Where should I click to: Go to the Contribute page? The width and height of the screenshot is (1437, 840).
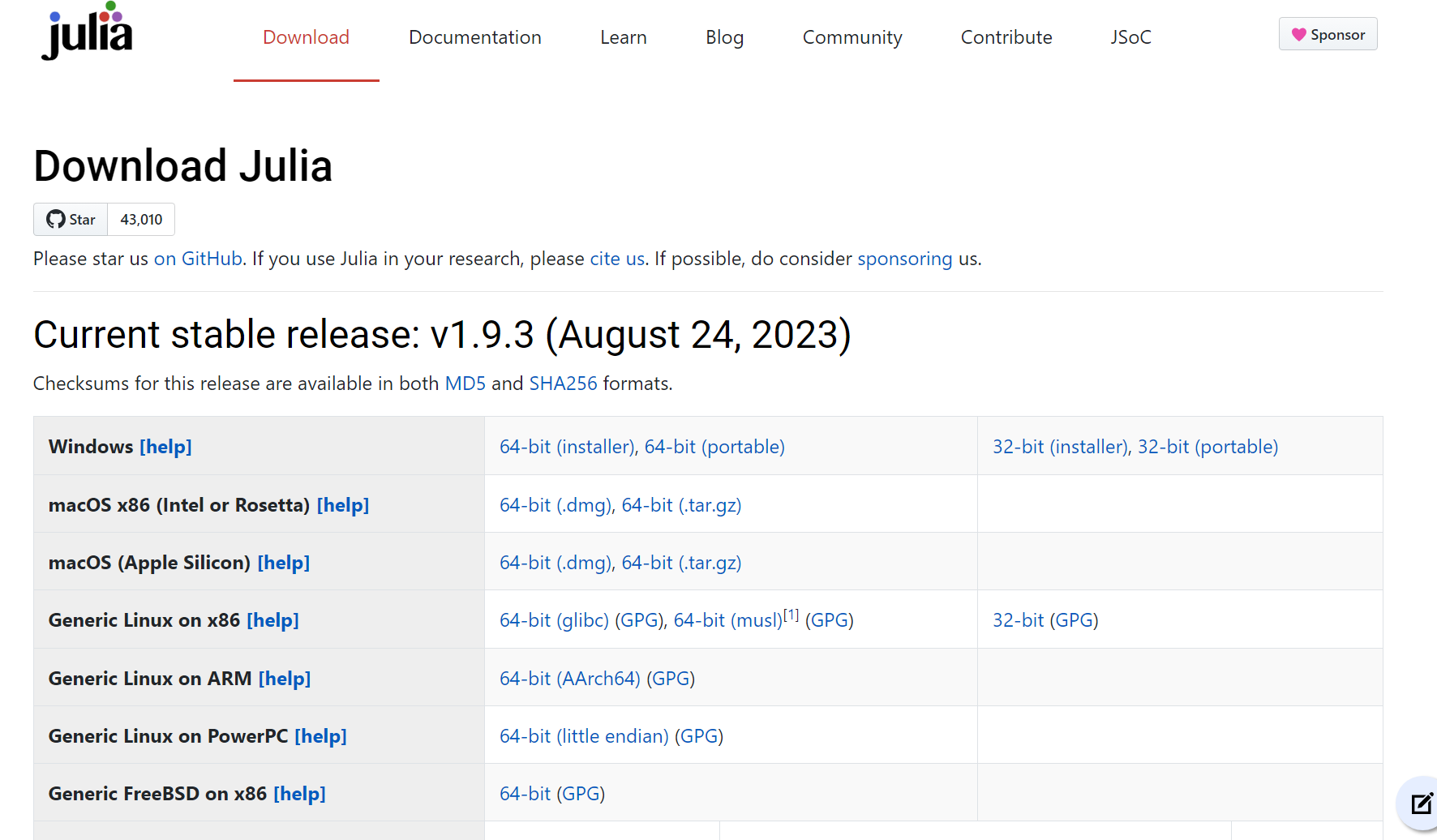(1006, 37)
